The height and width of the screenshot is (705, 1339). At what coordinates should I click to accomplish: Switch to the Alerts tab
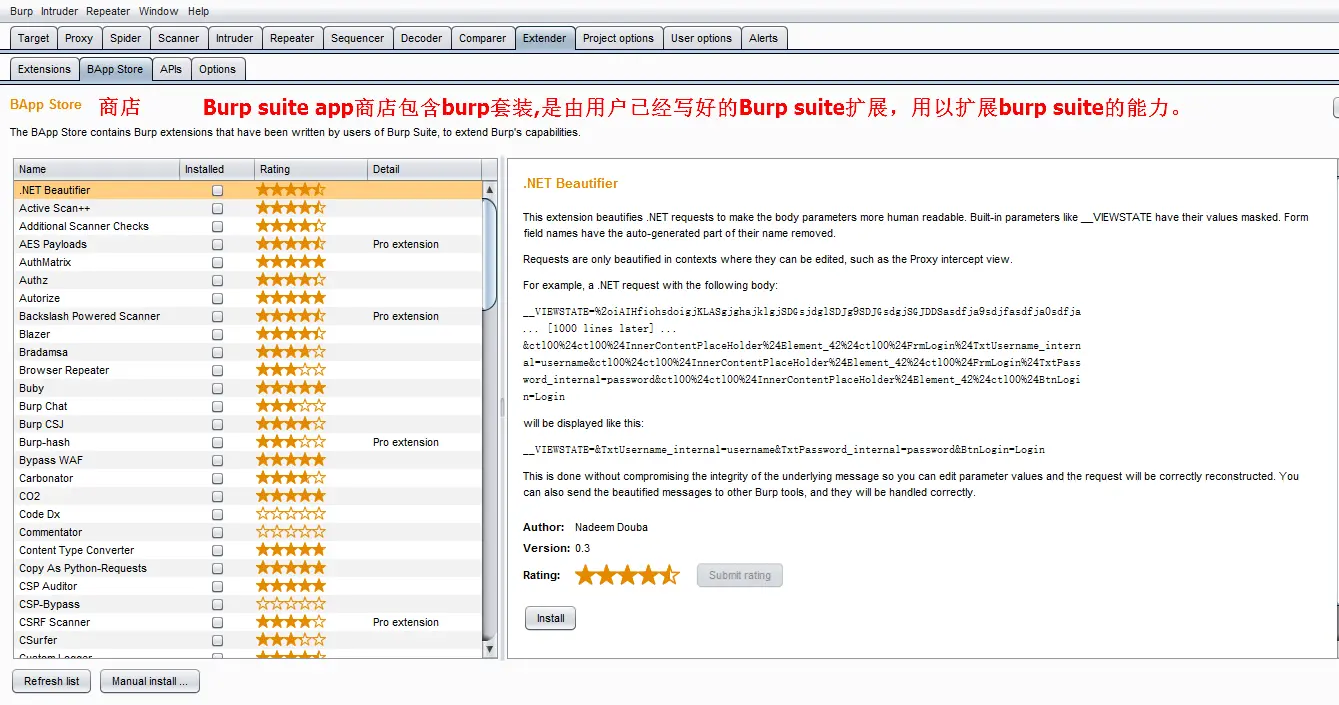tap(763, 38)
